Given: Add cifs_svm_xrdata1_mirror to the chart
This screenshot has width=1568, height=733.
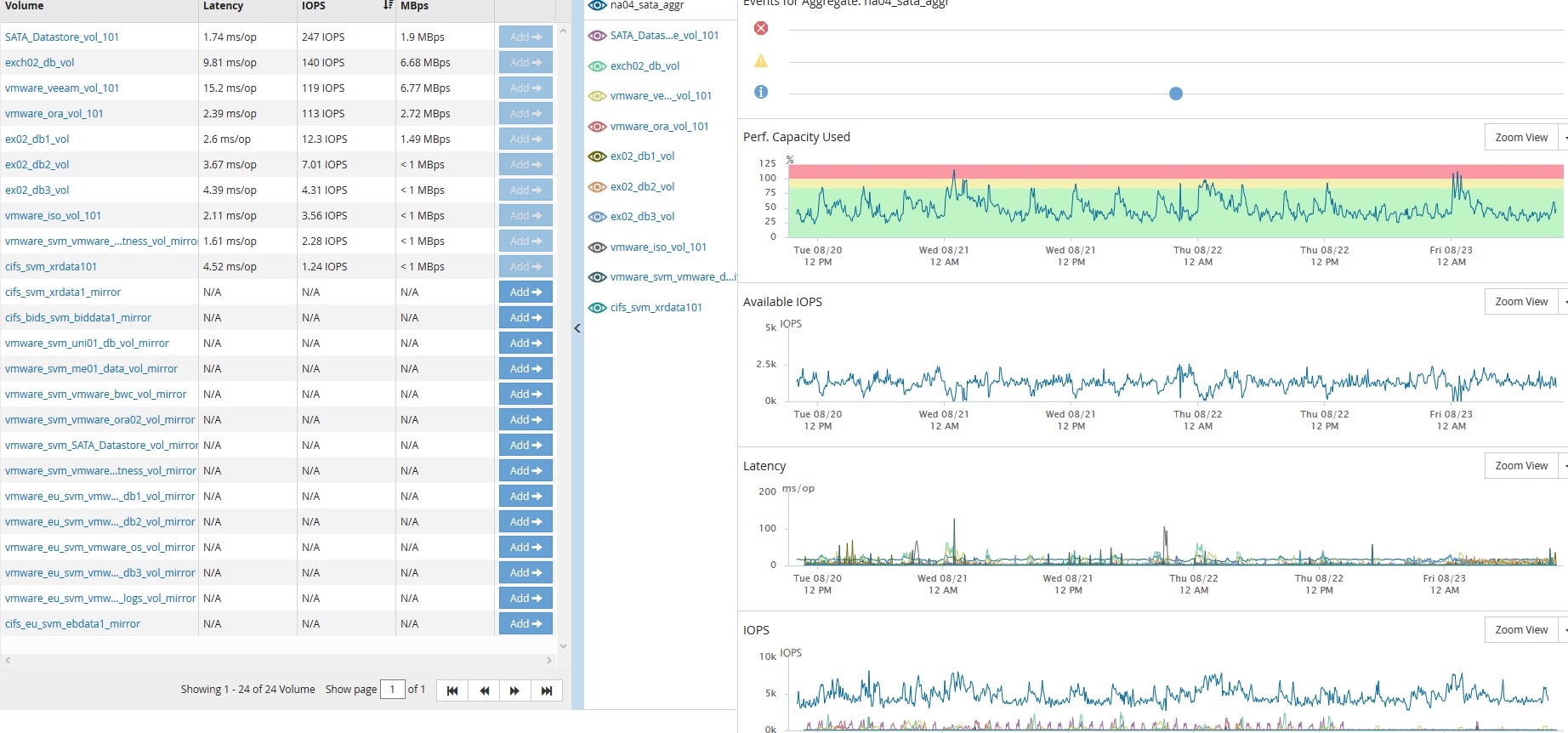Looking at the screenshot, I should point(526,293).
